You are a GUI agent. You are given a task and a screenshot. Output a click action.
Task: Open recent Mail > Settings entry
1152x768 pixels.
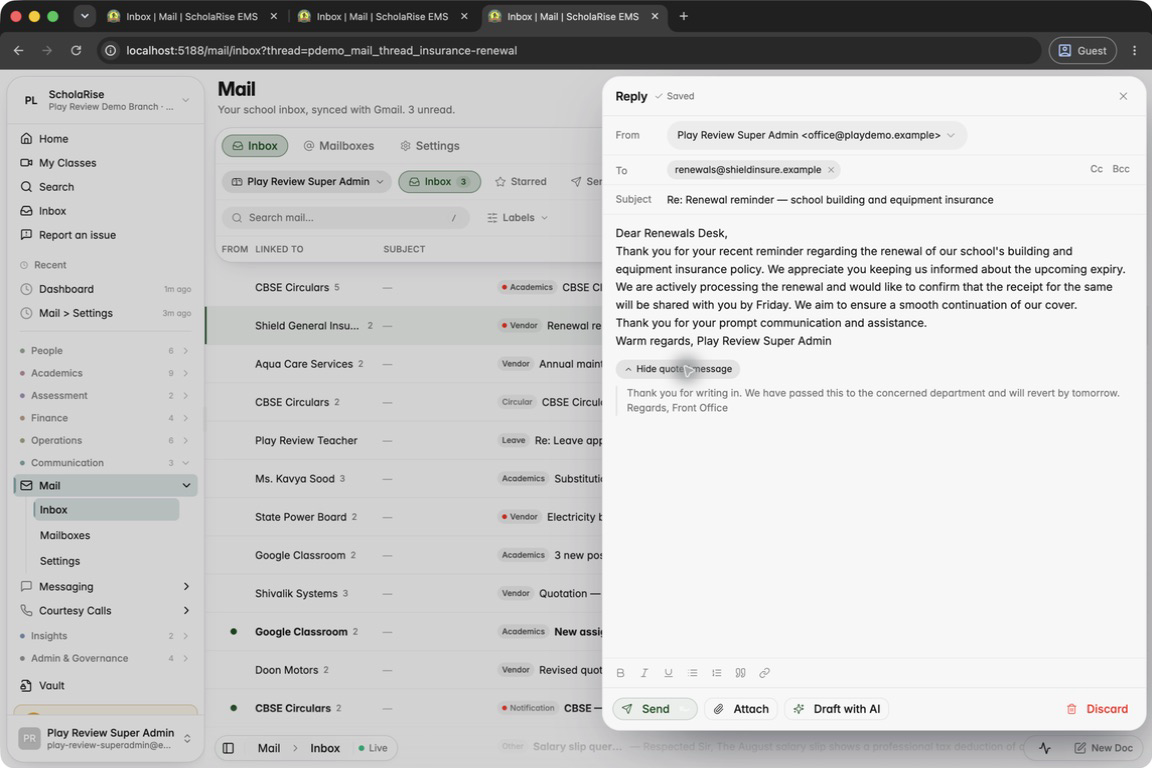pos(105,313)
